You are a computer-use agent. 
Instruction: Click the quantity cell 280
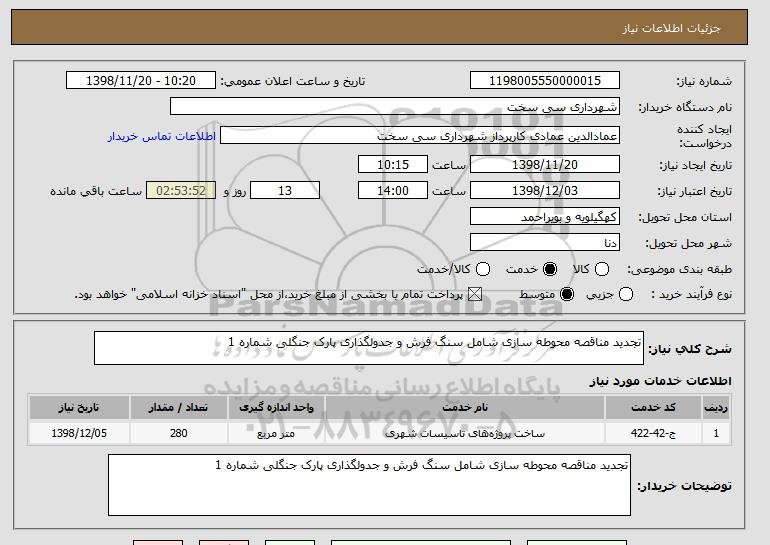(x=178, y=433)
